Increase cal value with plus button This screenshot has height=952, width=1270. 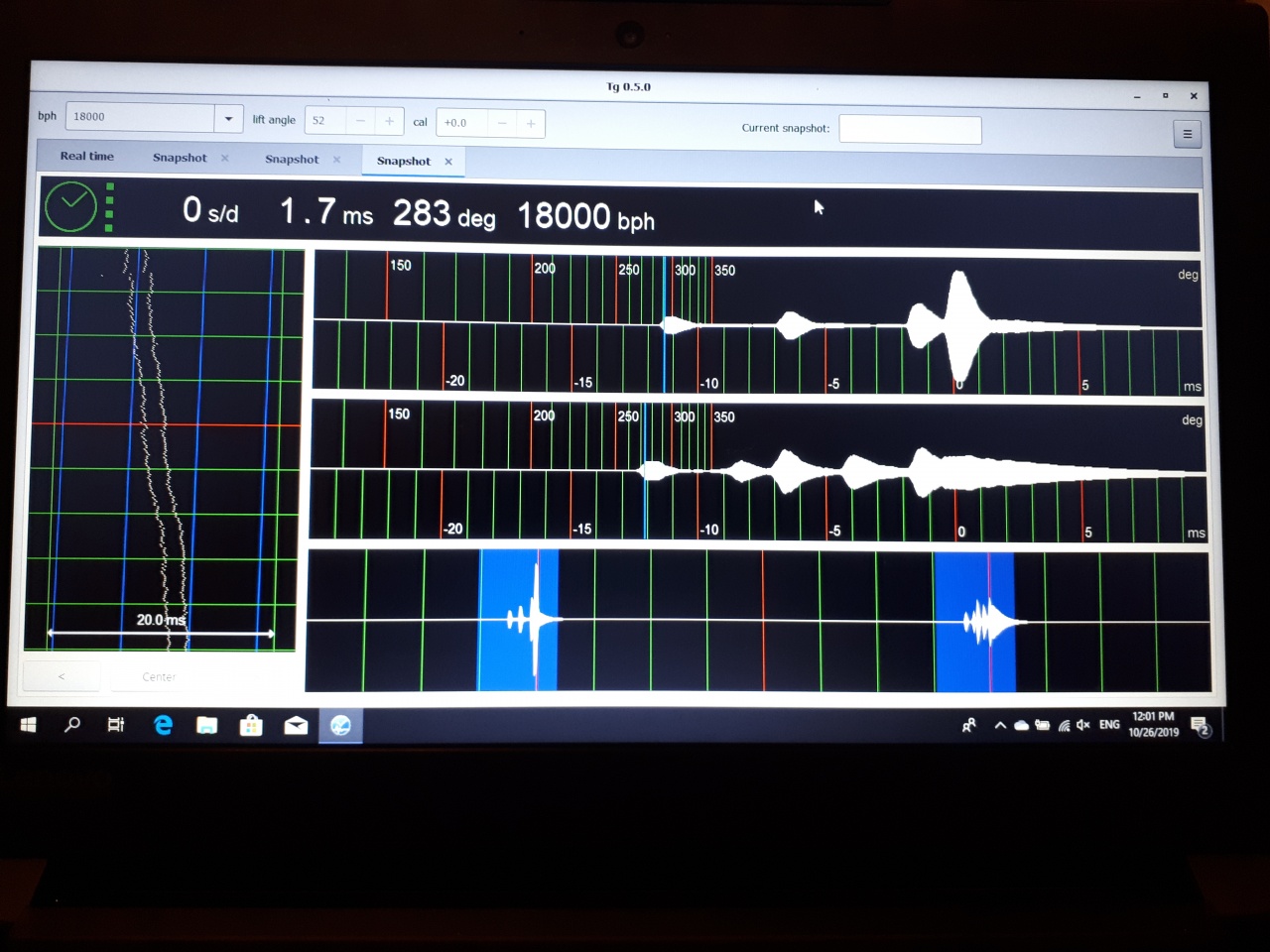coord(531,123)
